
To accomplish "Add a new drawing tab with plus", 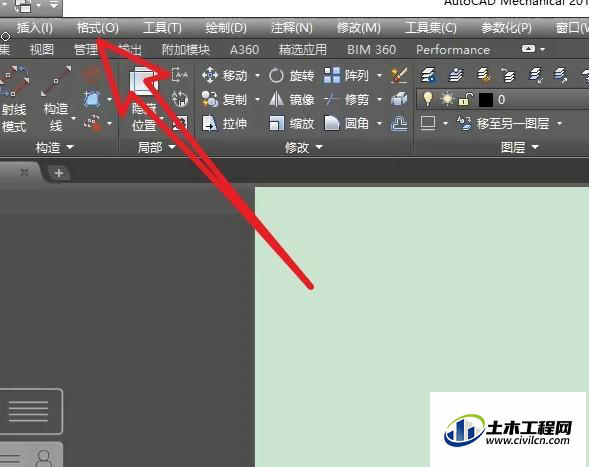I will [x=59, y=173].
